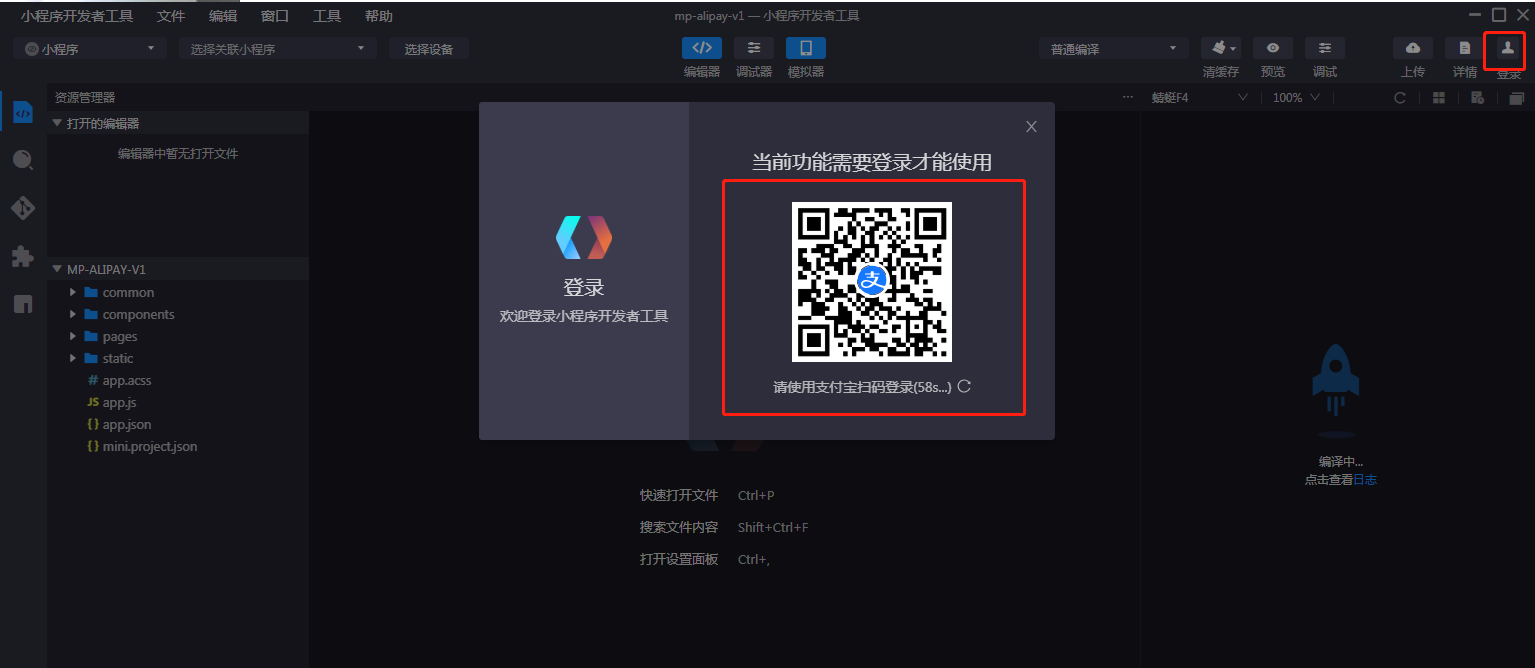The height and width of the screenshot is (668, 1535).
Task: Click the detach simulator window icon
Action: [x=1516, y=98]
